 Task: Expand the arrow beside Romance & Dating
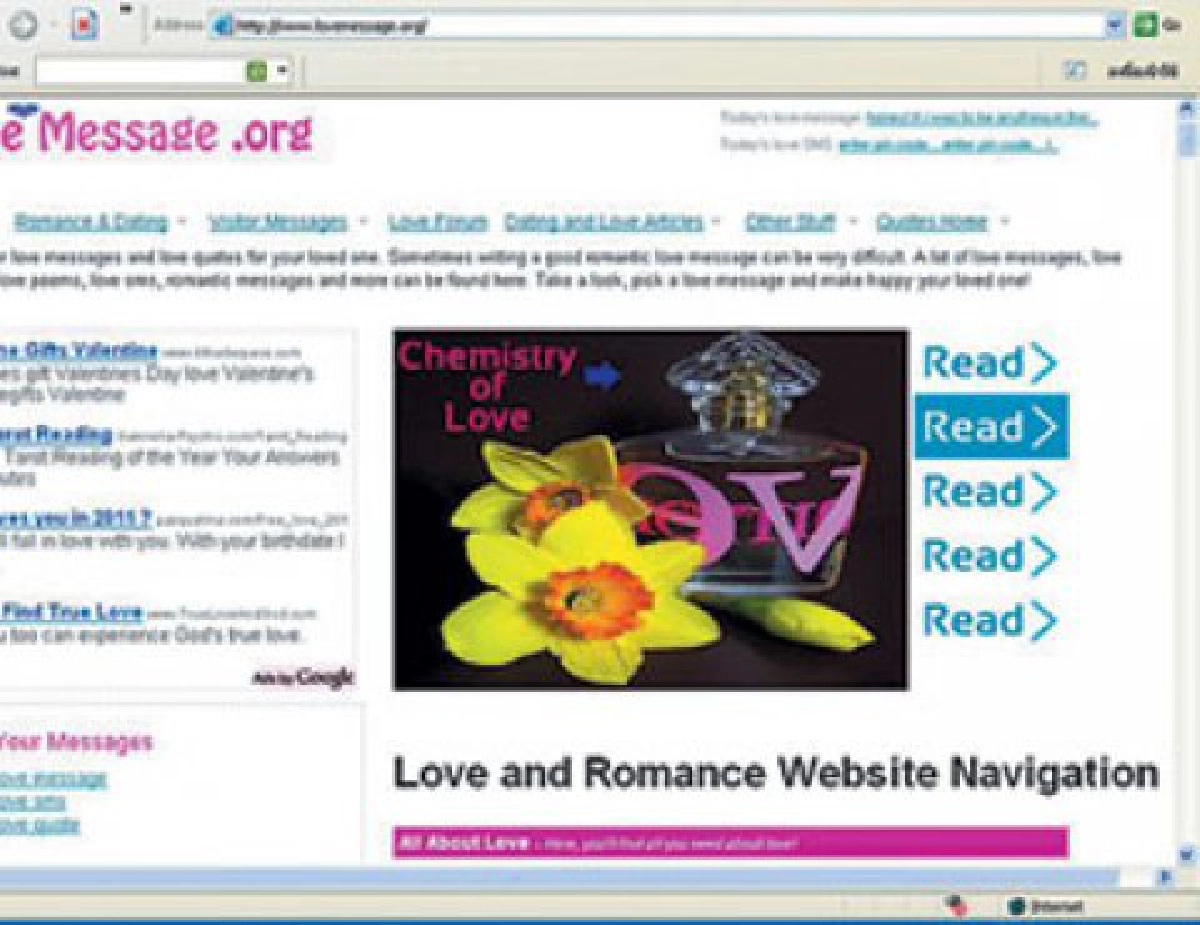[x=183, y=221]
